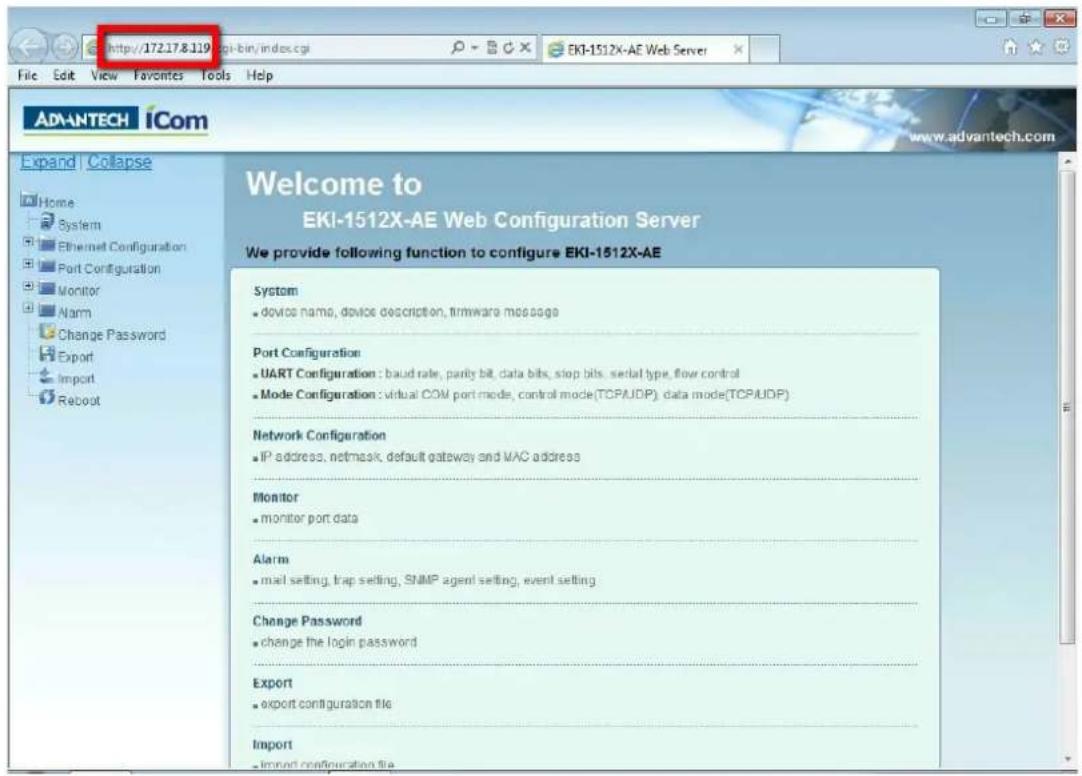The image size is (1082, 776).
Task: Click the Export heading in content
Action: click(x=273, y=683)
